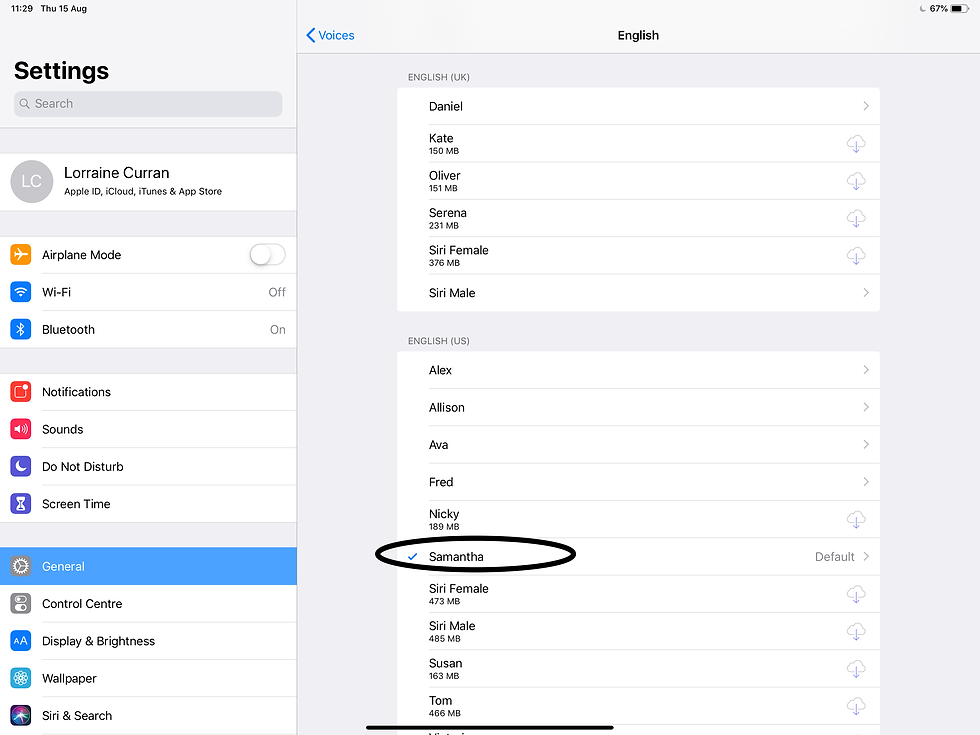Select the UK Siri Male voice name
This screenshot has height=735, width=980.
452,292
